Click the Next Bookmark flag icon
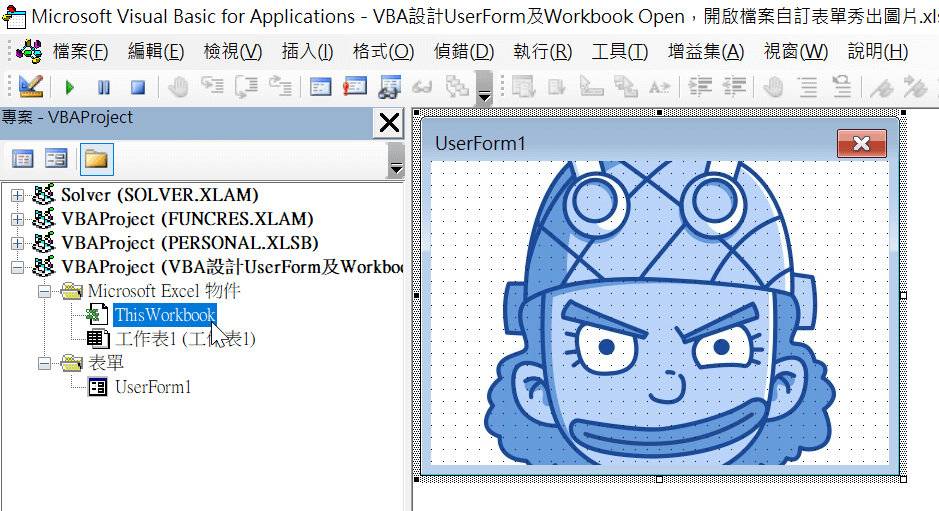The width and height of the screenshot is (939, 511). tap(916, 87)
